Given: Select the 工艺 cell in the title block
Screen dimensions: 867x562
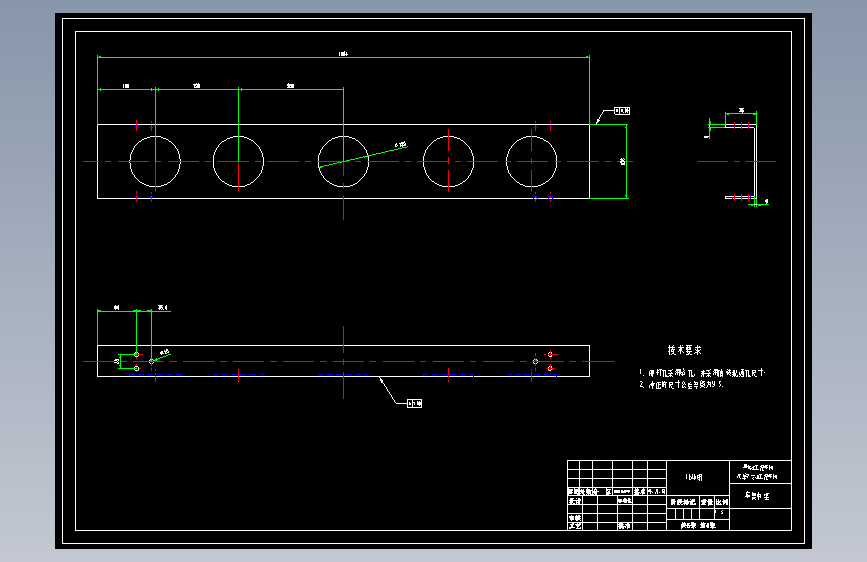Looking at the screenshot, I should [x=575, y=526].
